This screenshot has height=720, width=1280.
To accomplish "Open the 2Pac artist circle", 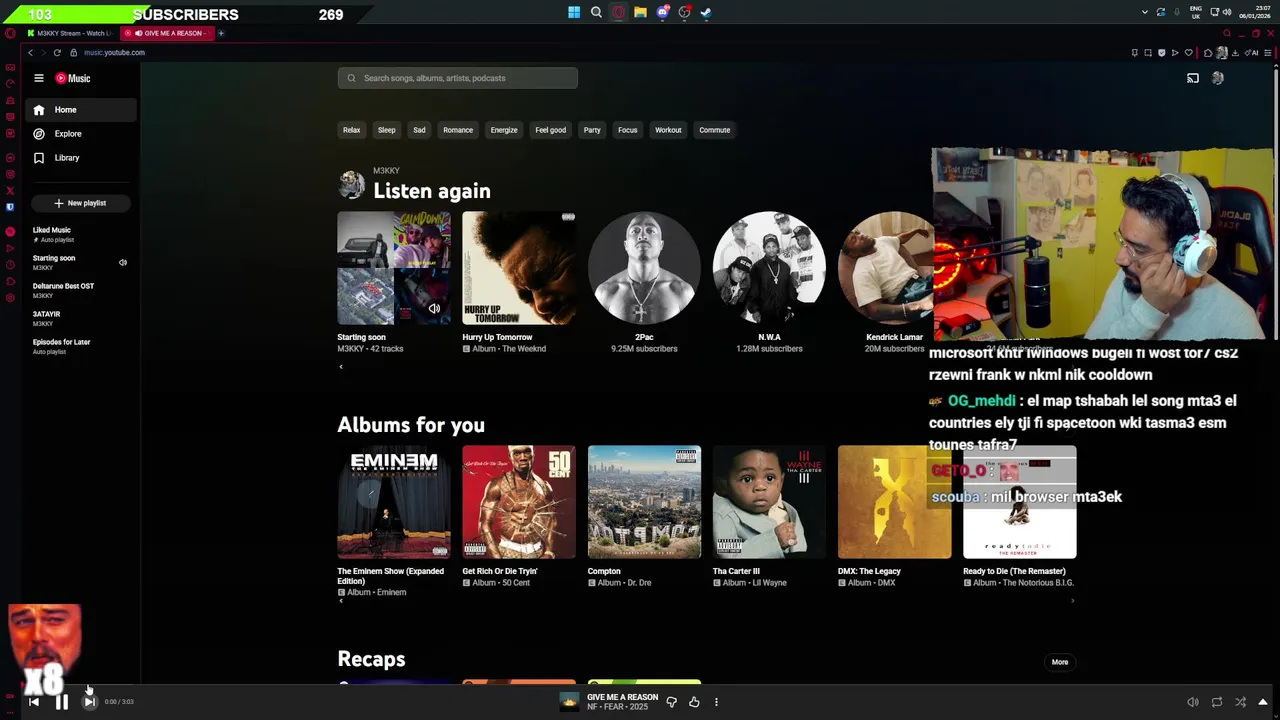I will click(x=644, y=268).
